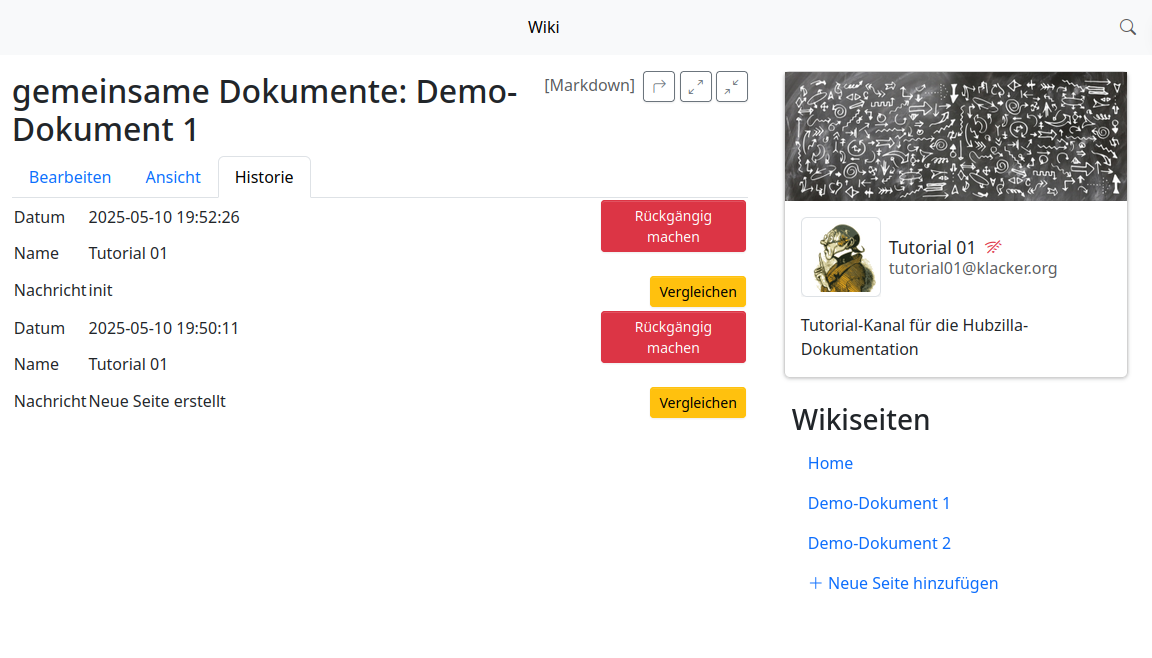Viewport: 1152px width, 658px height.
Task: Click the chalkboard arrows cover image
Action: point(956,136)
